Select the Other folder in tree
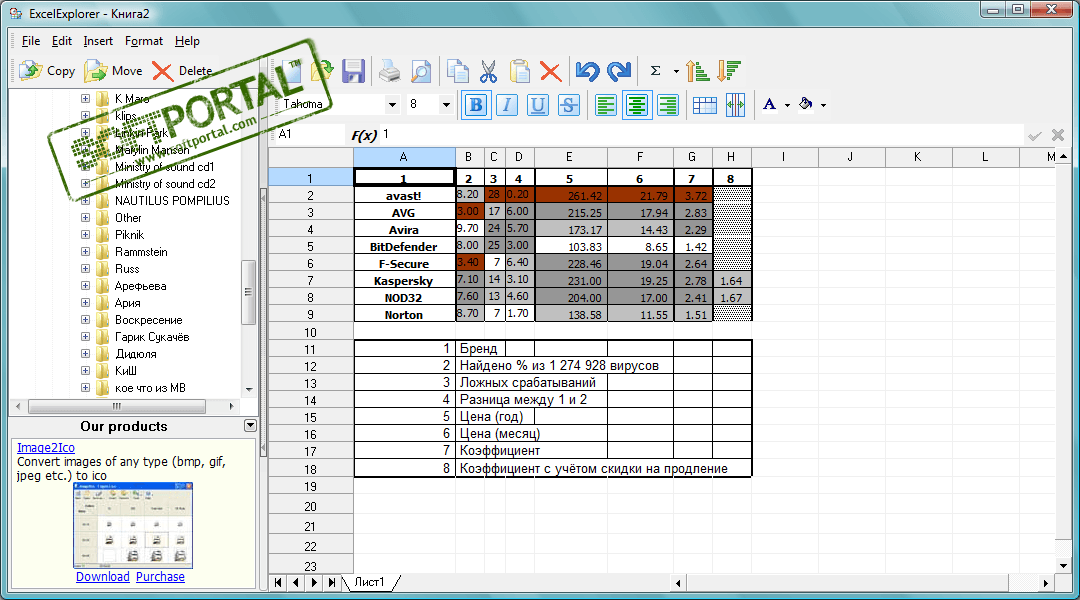 pyautogui.click(x=128, y=218)
